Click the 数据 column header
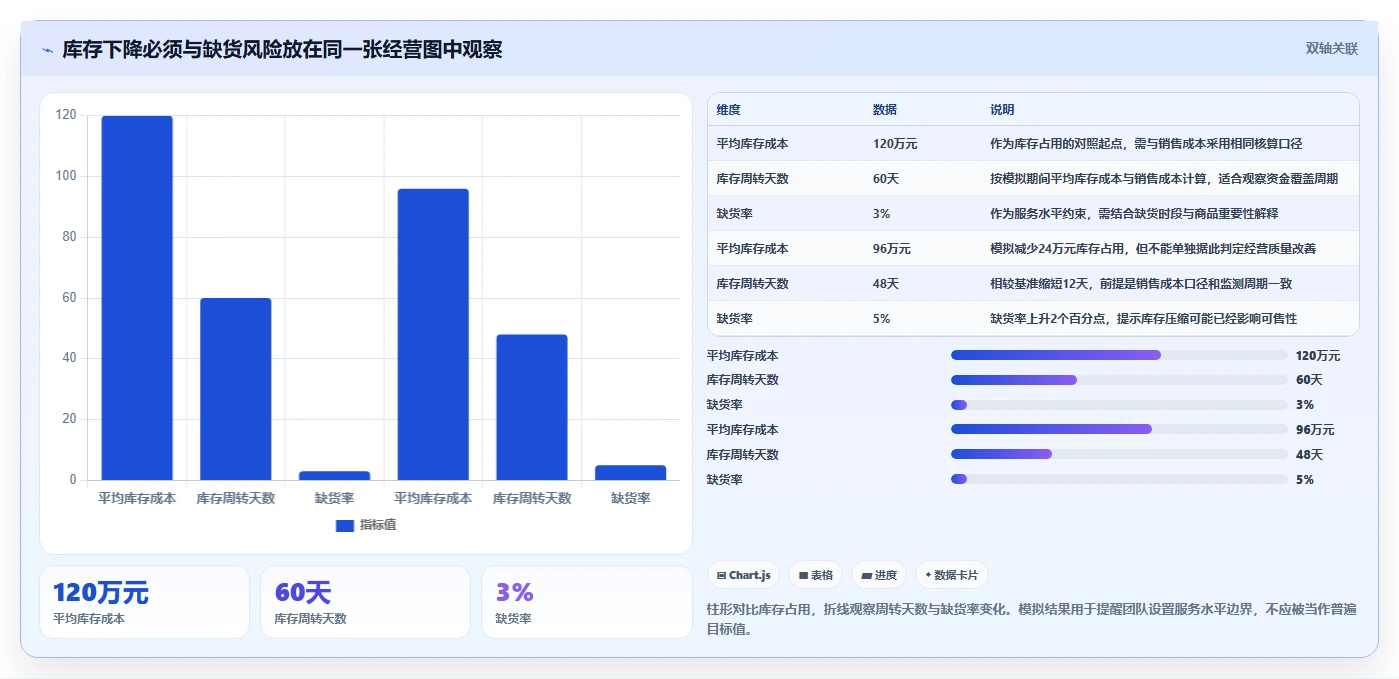This screenshot has width=1399, height=679. tap(885, 110)
